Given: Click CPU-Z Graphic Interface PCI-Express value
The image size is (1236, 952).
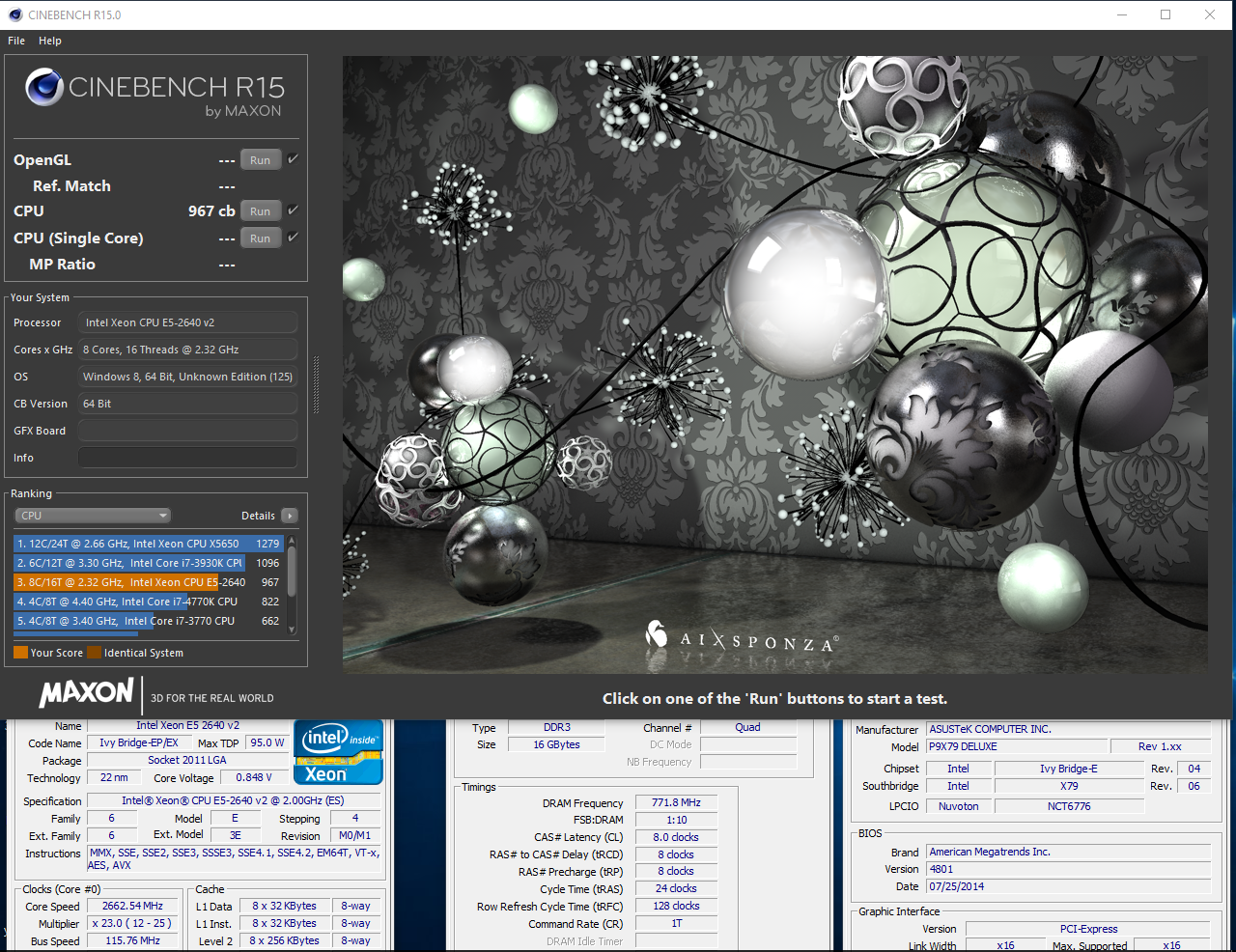Looking at the screenshot, I should pos(1088,929).
